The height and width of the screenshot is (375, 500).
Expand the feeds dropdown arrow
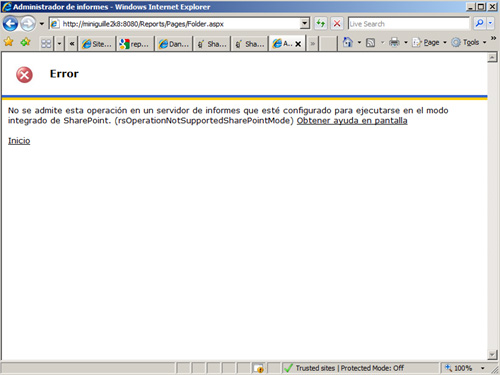[x=382, y=42]
